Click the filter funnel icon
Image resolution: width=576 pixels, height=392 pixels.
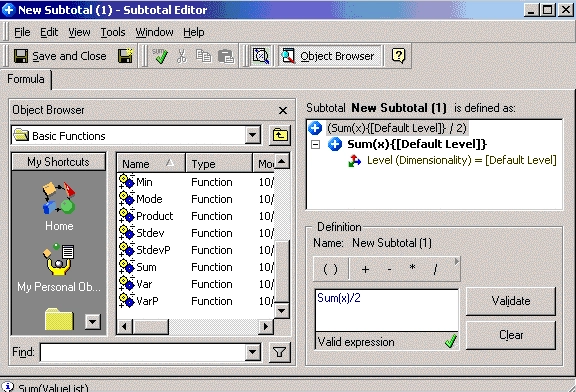tap(280, 353)
